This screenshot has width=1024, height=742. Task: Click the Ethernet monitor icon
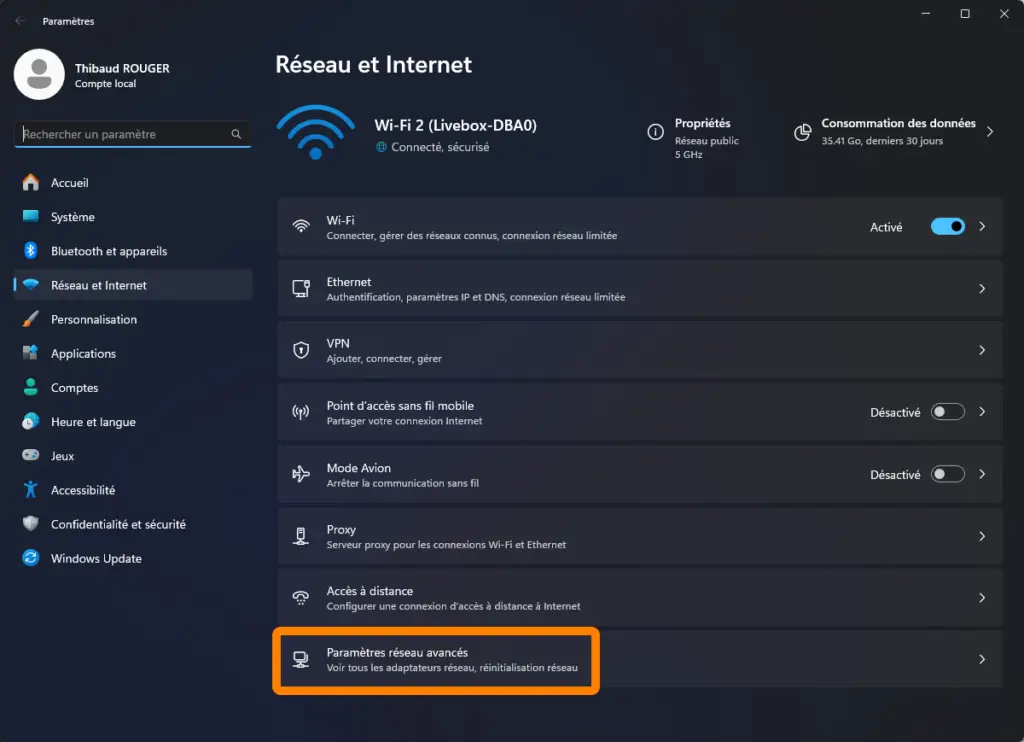click(301, 288)
